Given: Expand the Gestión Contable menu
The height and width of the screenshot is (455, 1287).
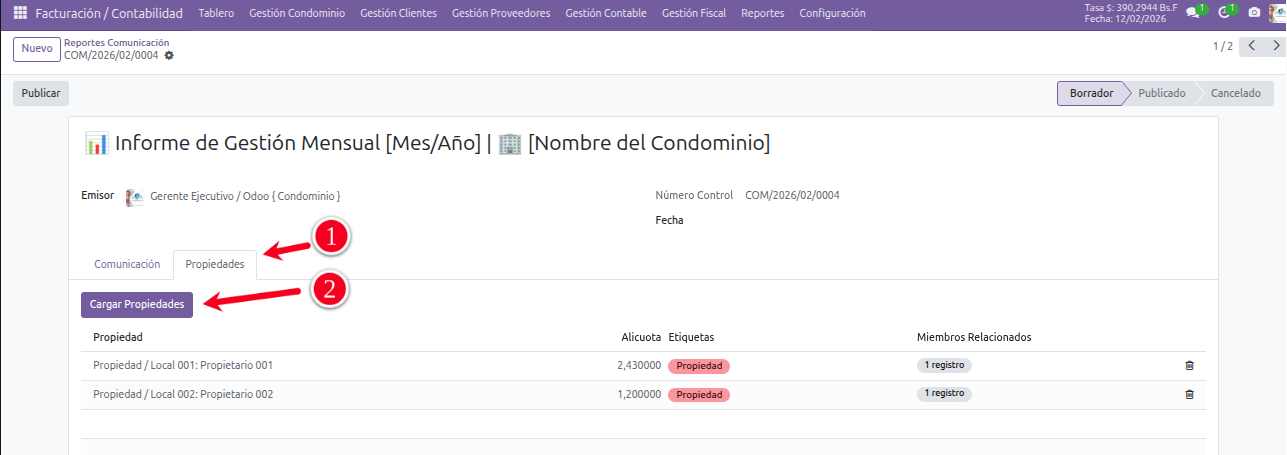Looking at the screenshot, I should coord(605,13).
